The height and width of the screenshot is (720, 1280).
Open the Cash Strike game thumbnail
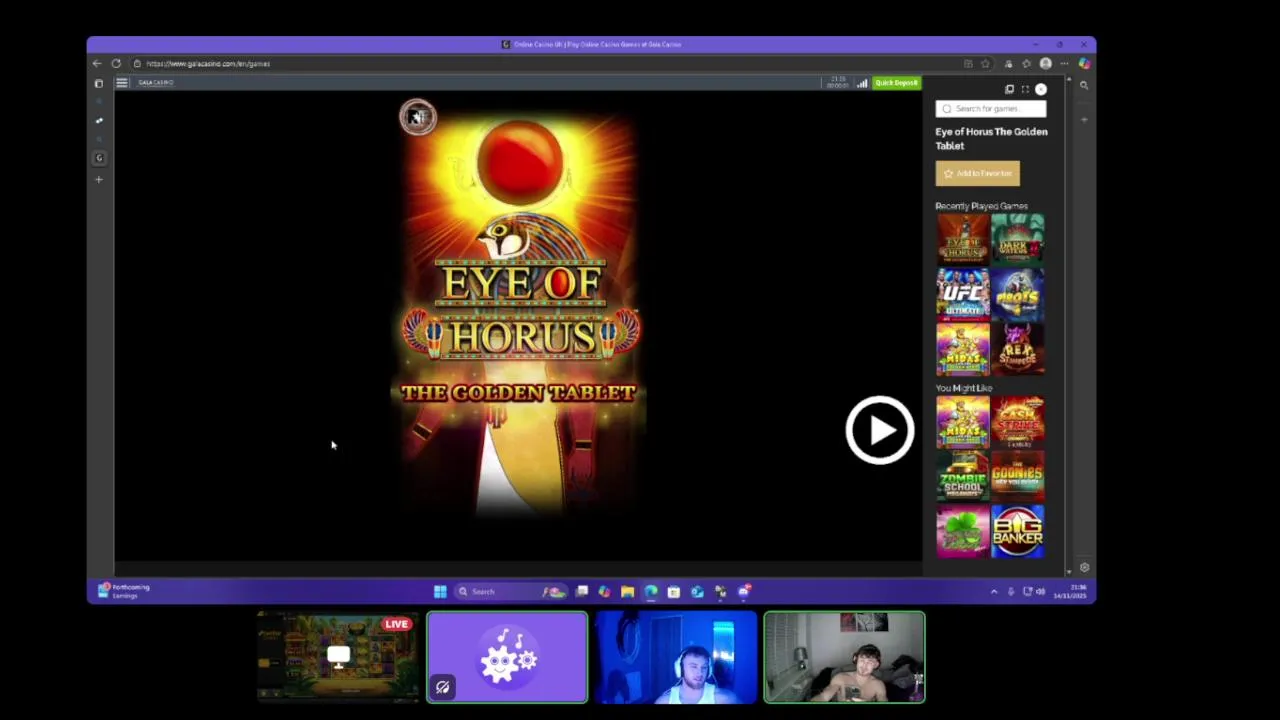pyautogui.click(x=1017, y=422)
